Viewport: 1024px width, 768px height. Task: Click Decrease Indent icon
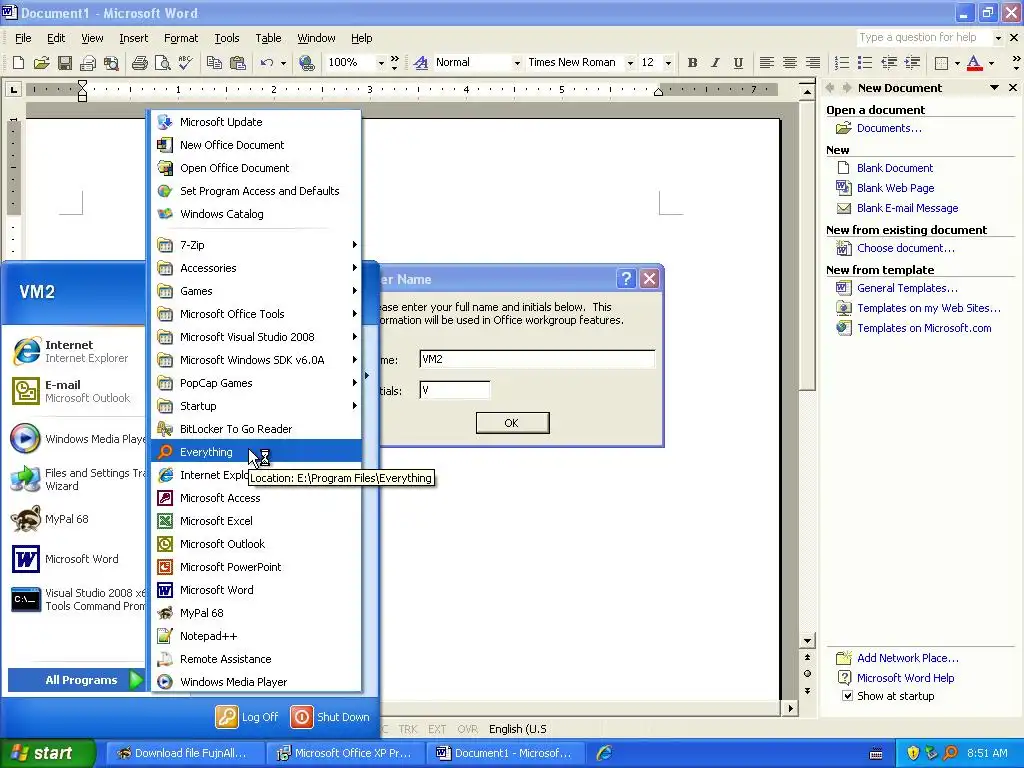pyautogui.click(x=889, y=63)
